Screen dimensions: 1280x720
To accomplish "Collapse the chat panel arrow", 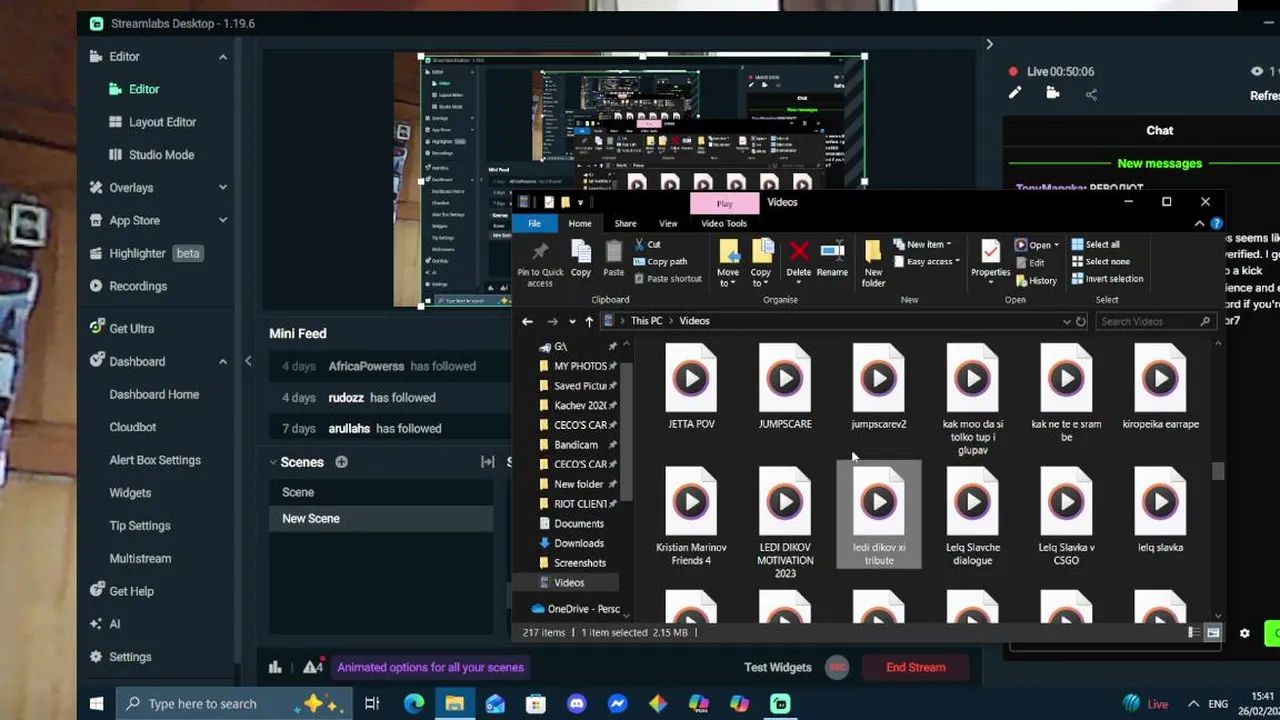I will pyautogui.click(x=989, y=44).
